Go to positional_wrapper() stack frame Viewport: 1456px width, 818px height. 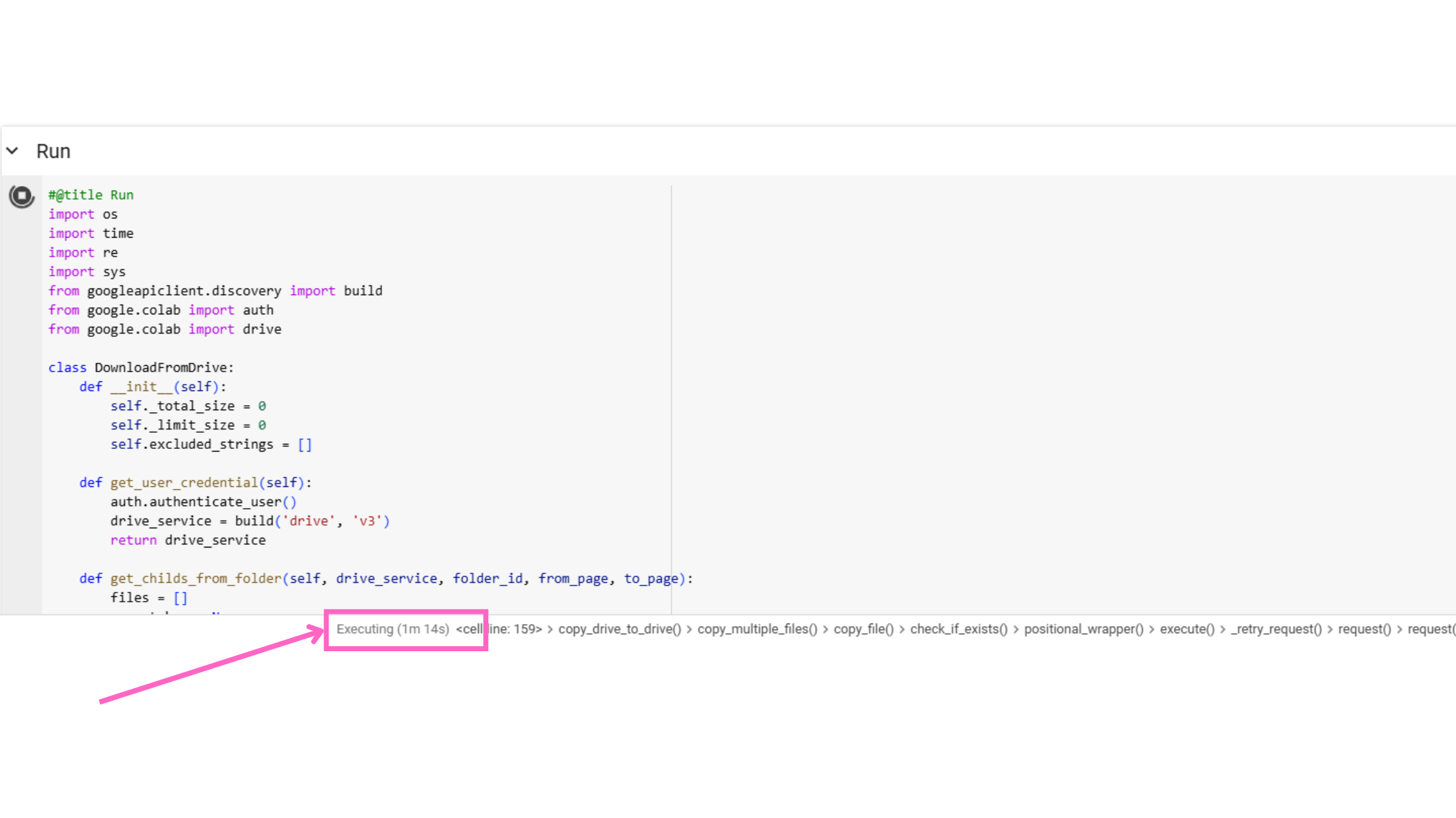(1084, 629)
